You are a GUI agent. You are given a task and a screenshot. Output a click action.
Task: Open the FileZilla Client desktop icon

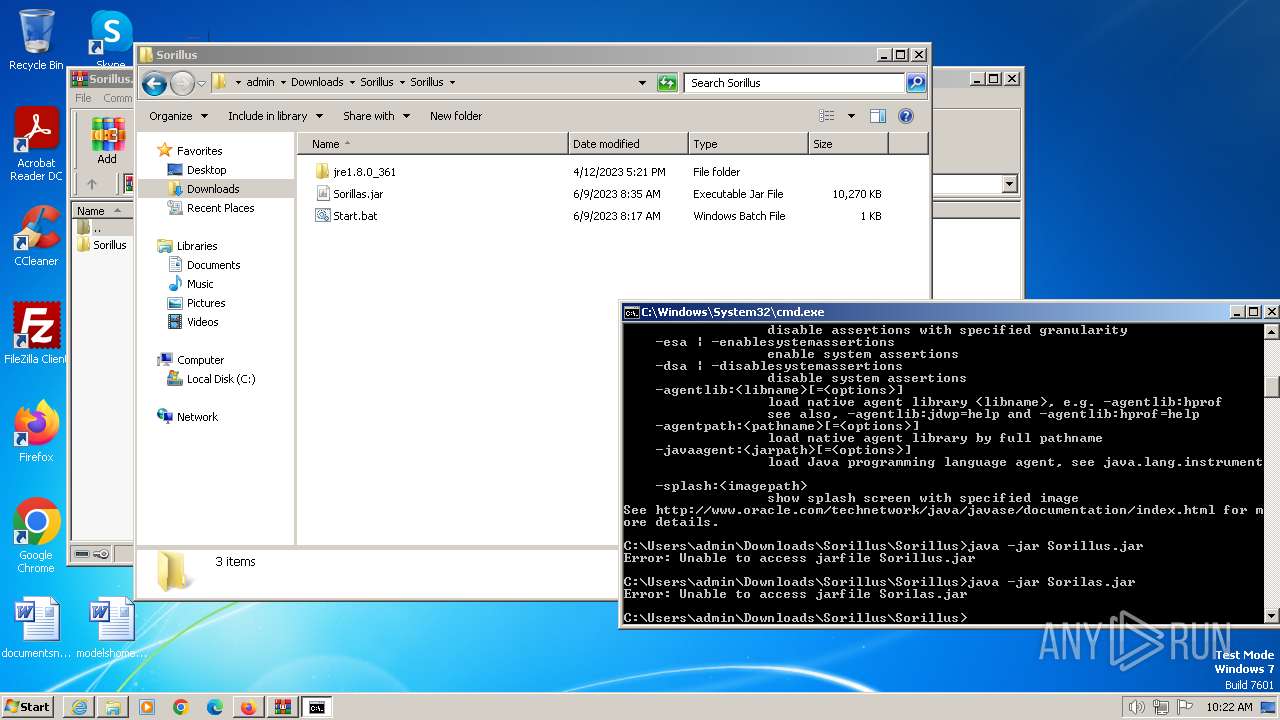tap(36, 334)
